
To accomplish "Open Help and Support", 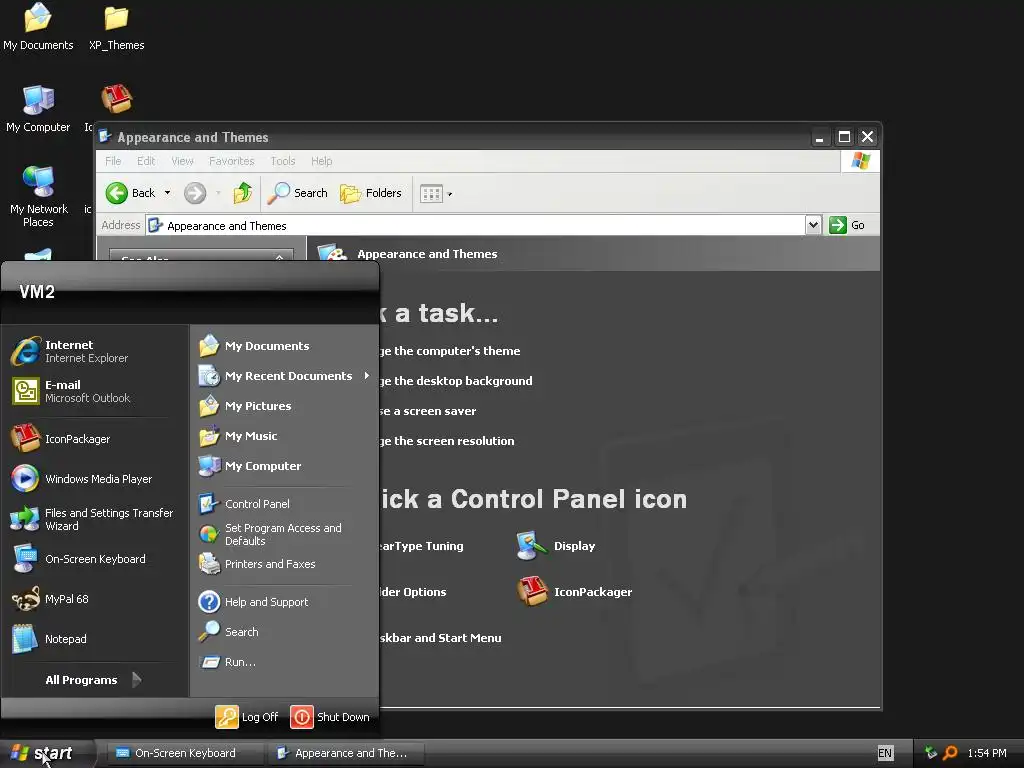I will coord(253,601).
